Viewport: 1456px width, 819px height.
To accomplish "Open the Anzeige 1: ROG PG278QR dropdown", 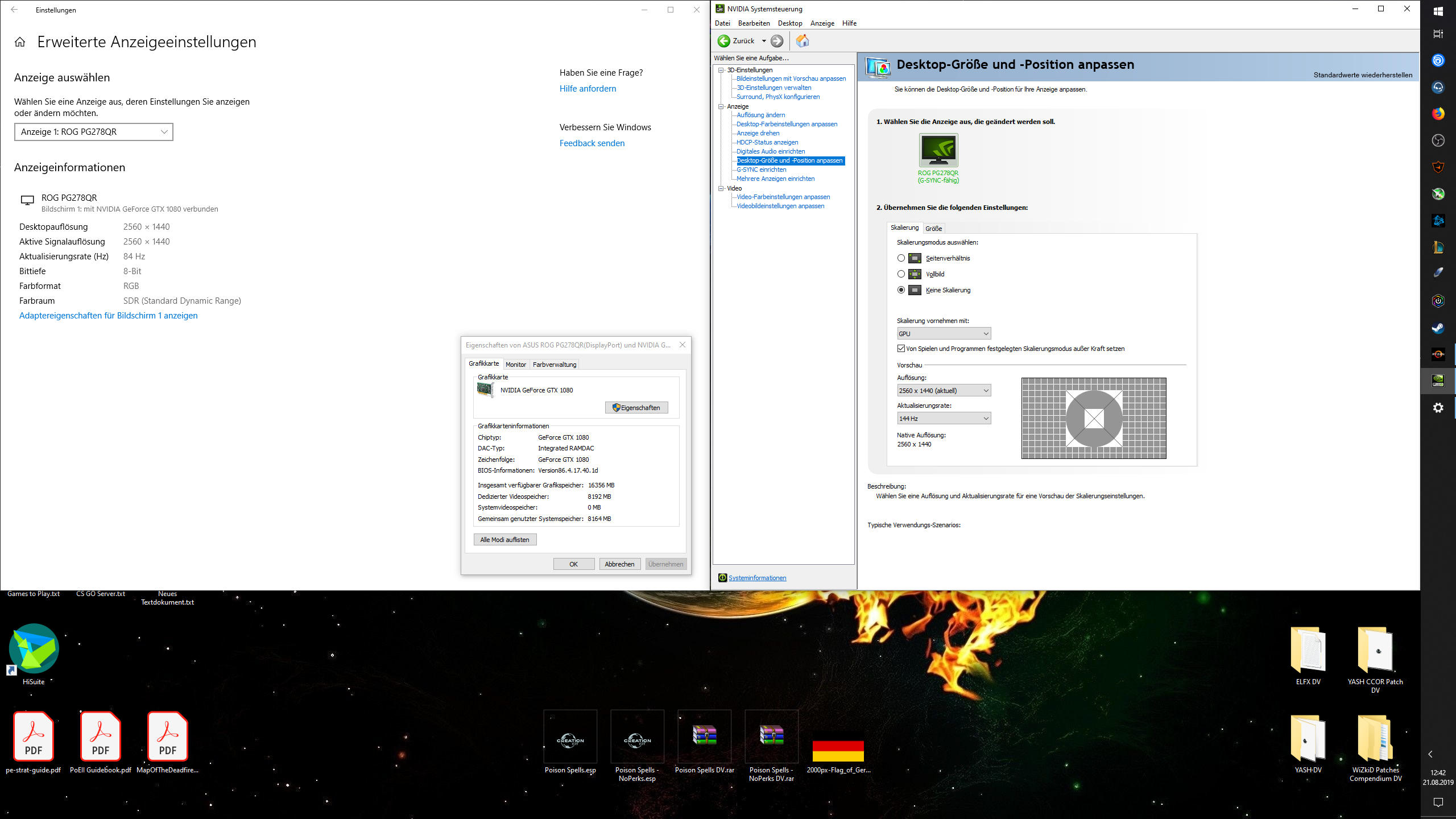I will pos(94,132).
